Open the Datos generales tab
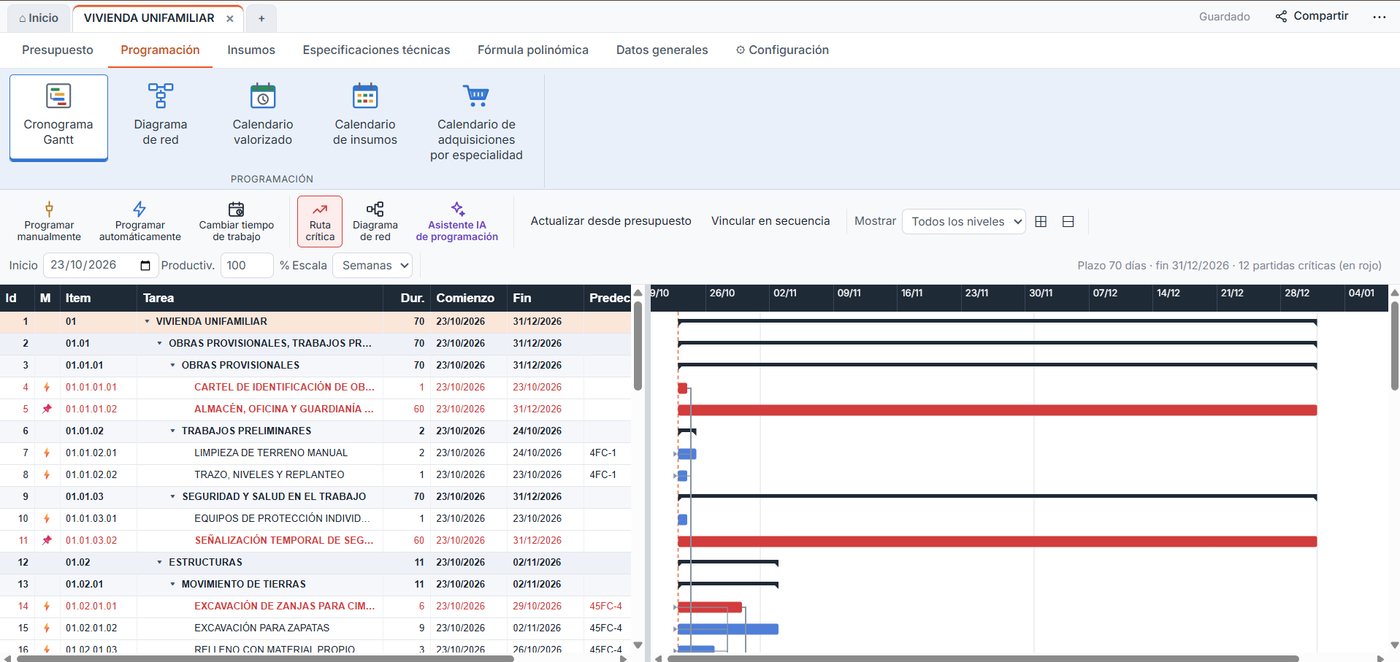Screen dimensions: 1400x662 [x=662, y=50]
